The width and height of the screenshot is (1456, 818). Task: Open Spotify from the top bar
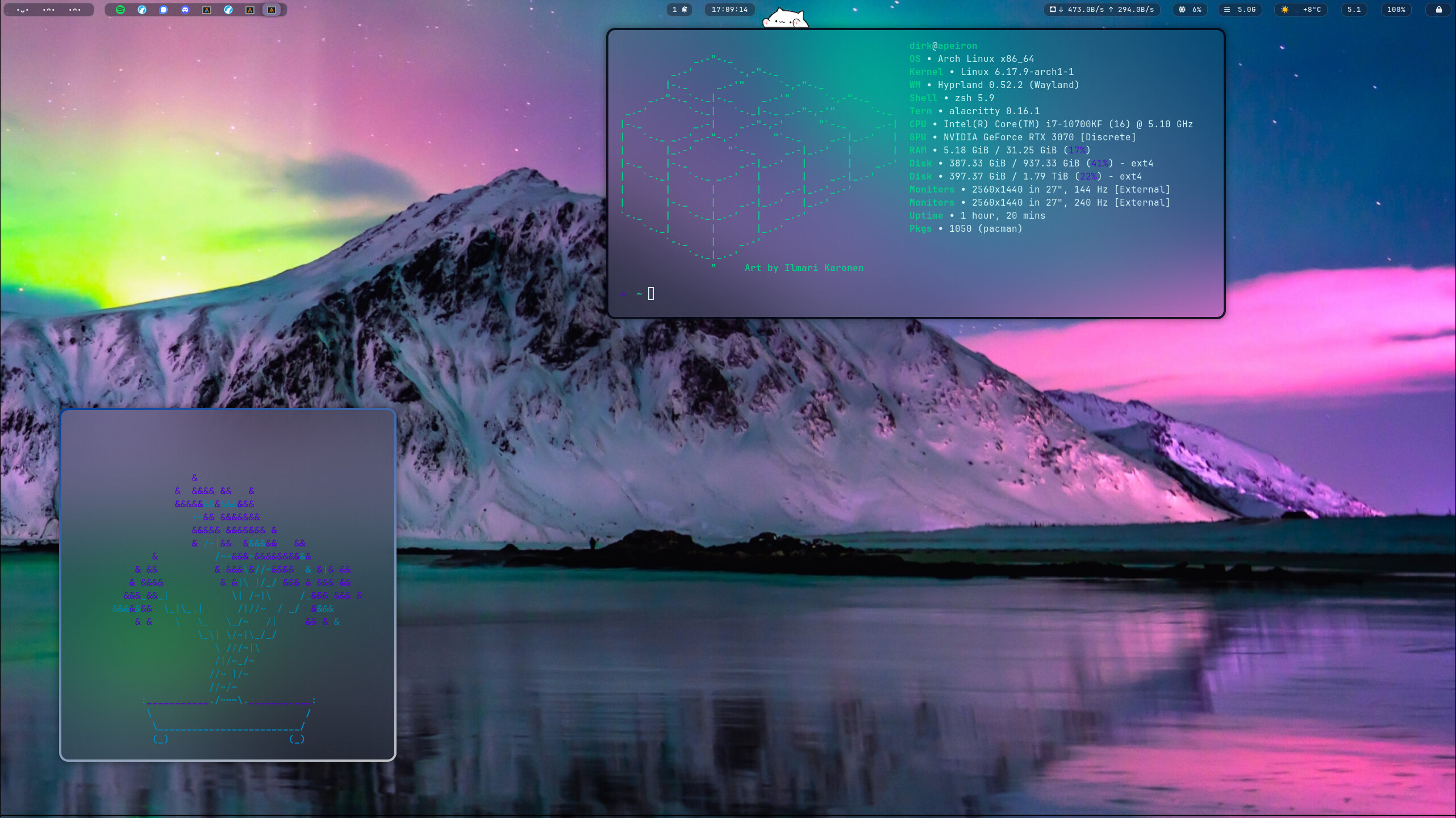[x=120, y=10]
